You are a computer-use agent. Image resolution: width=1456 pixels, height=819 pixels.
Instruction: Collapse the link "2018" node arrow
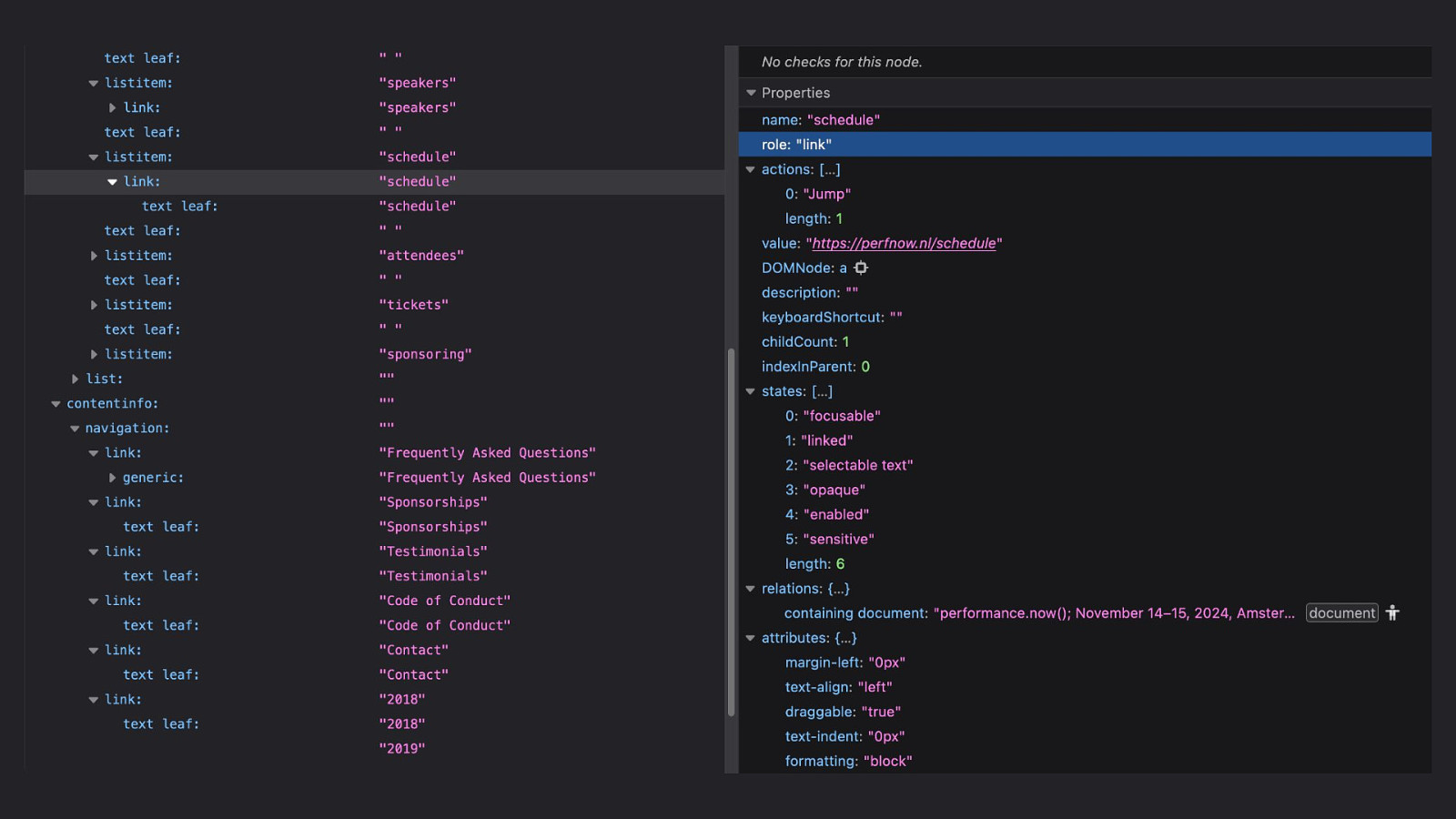click(93, 700)
